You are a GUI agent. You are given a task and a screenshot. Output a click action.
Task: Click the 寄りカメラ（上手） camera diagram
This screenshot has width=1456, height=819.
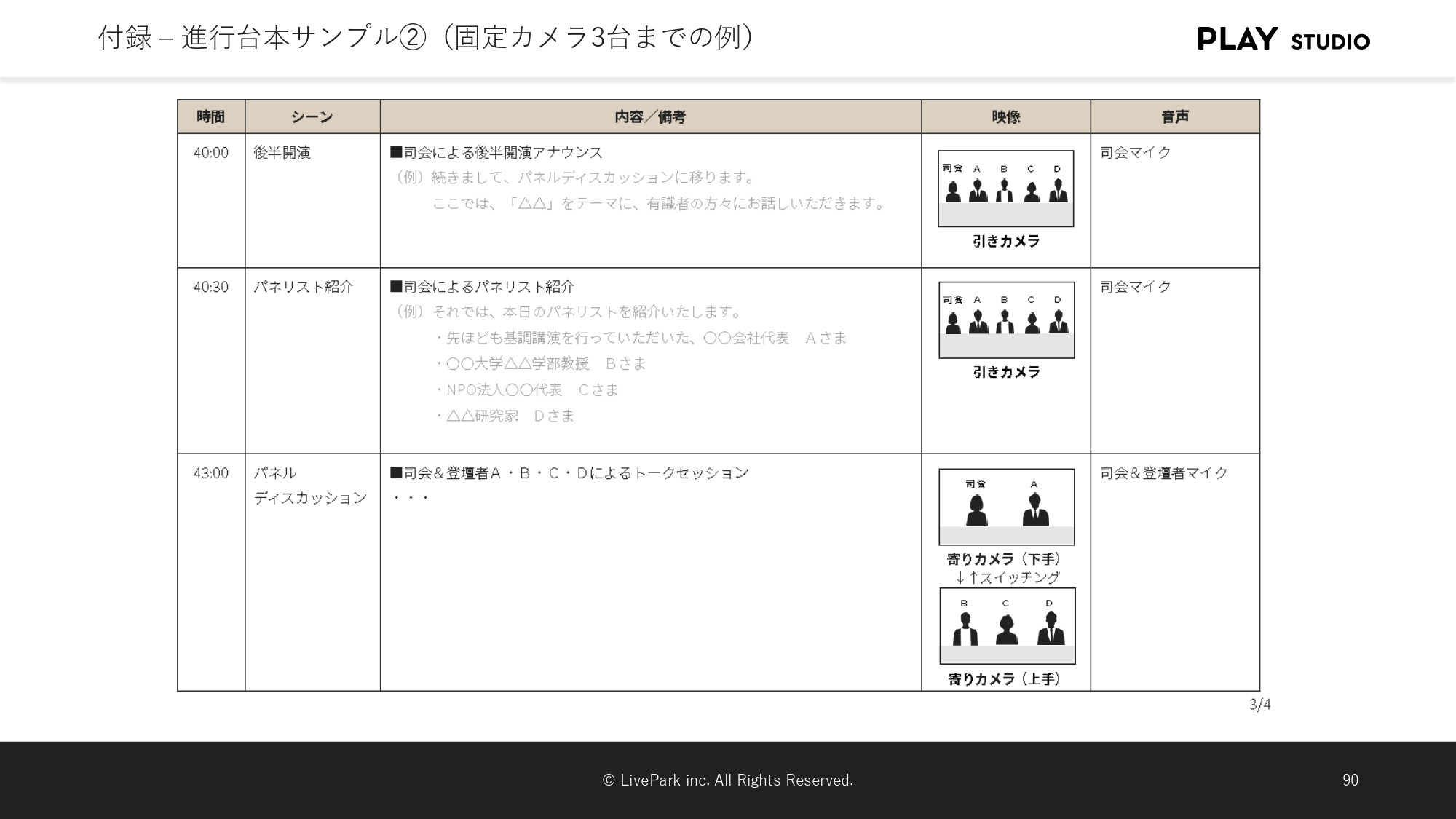(x=1007, y=625)
